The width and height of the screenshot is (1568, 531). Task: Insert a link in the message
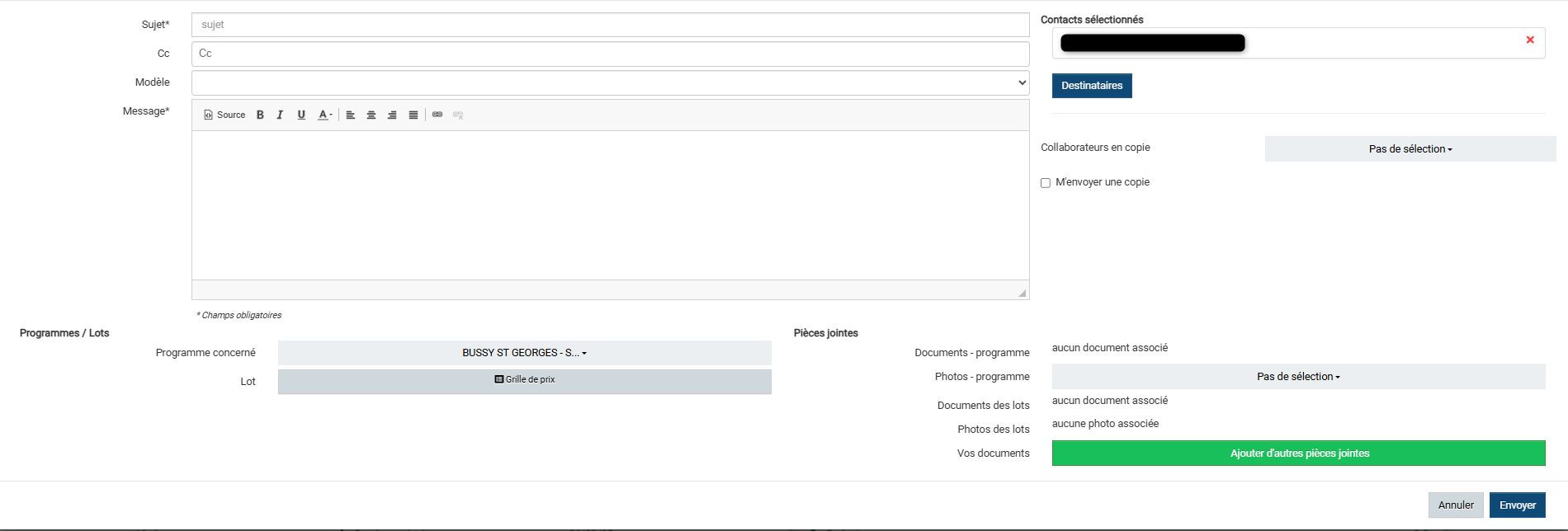(437, 115)
